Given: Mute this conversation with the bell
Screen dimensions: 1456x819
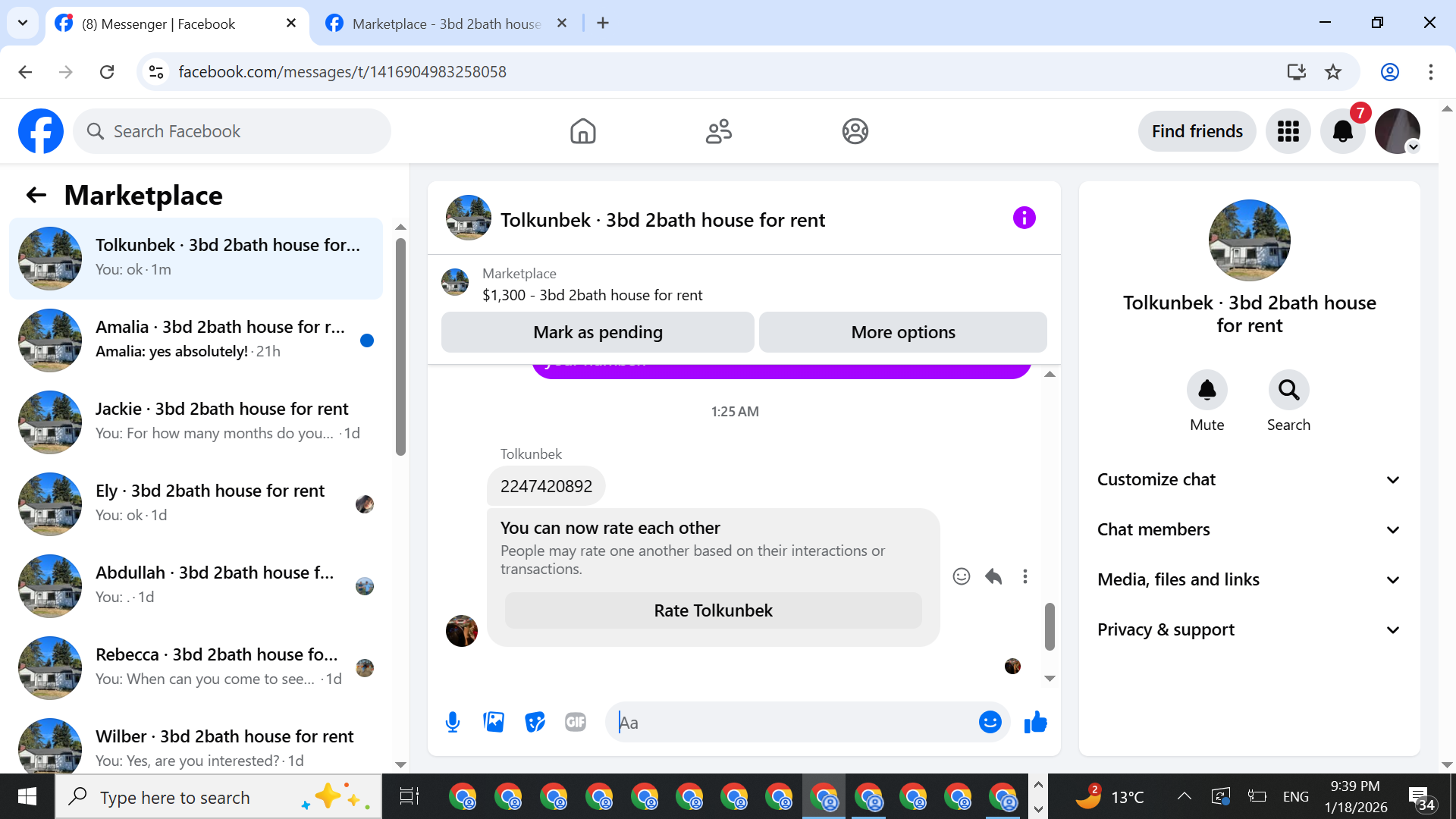Looking at the screenshot, I should pos(1207,390).
